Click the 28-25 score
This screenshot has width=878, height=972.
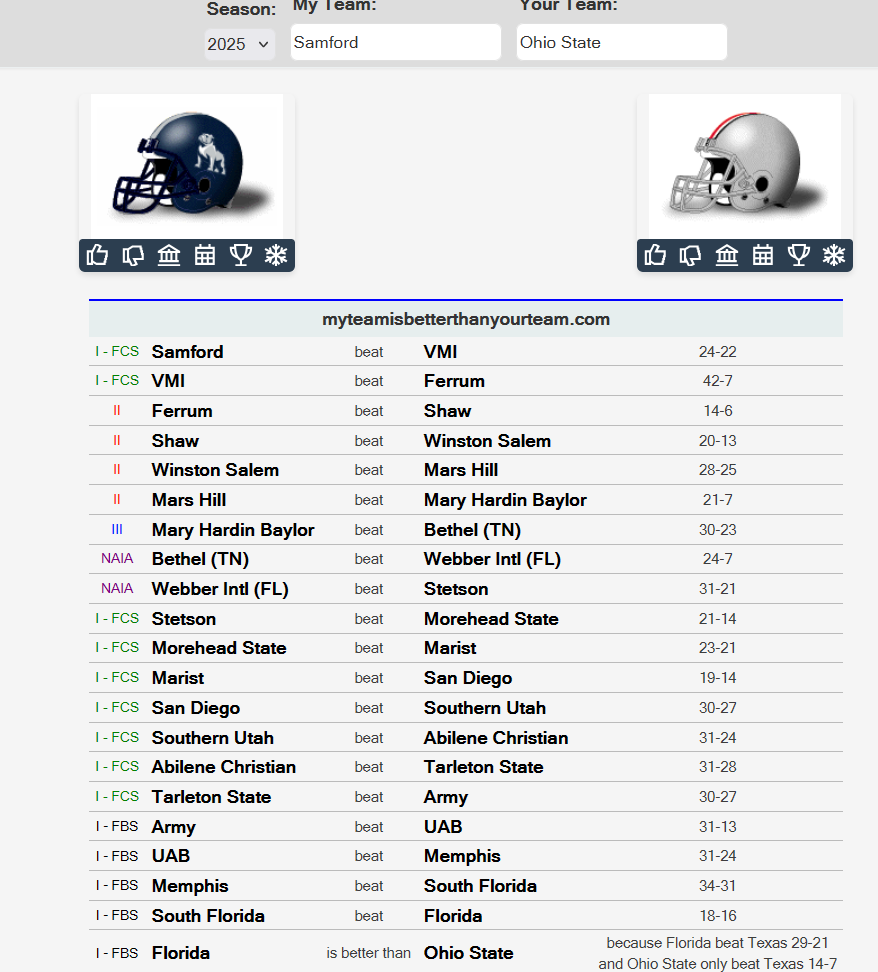[x=717, y=470]
